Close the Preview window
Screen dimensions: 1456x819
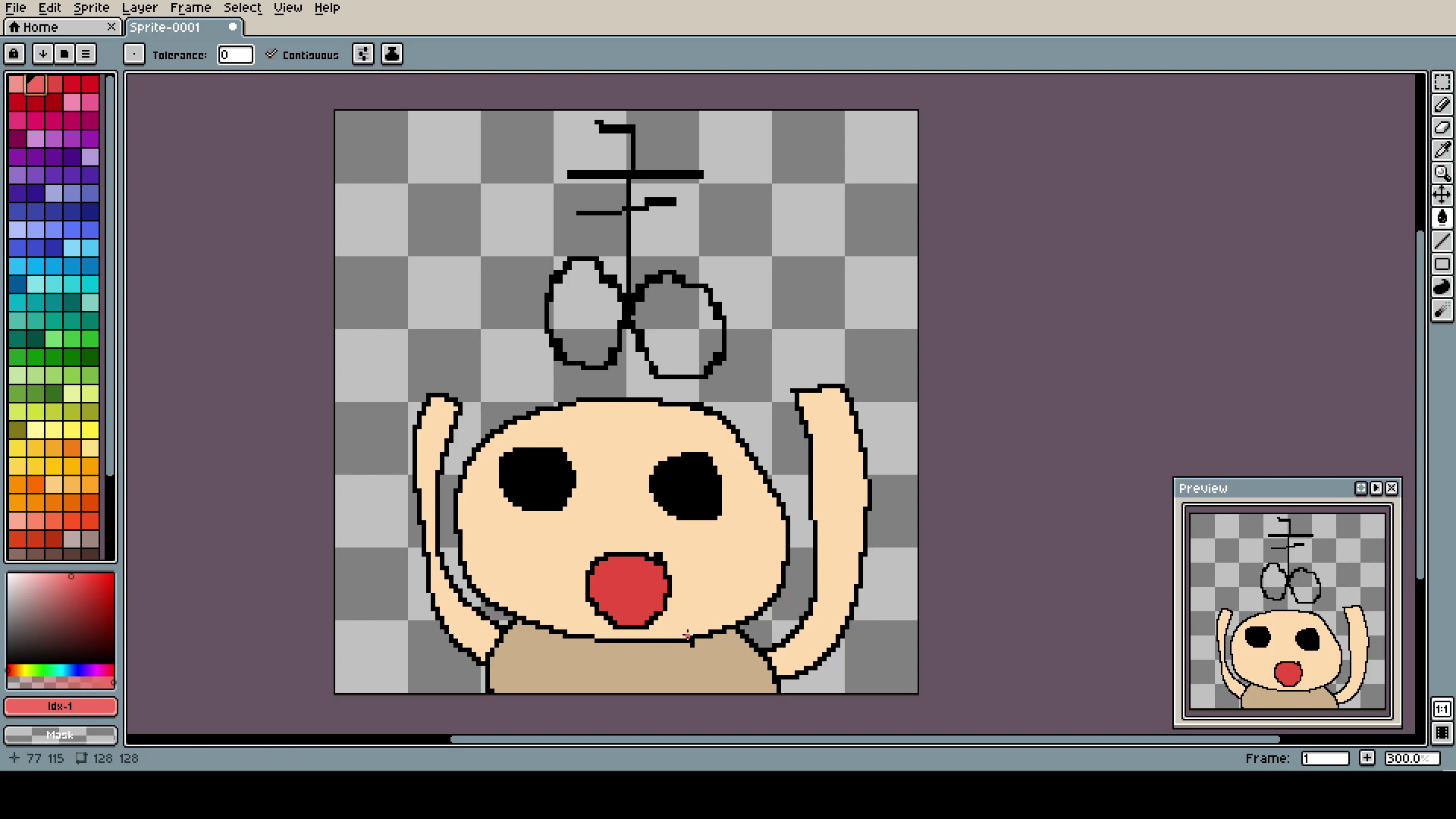point(1392,488)
